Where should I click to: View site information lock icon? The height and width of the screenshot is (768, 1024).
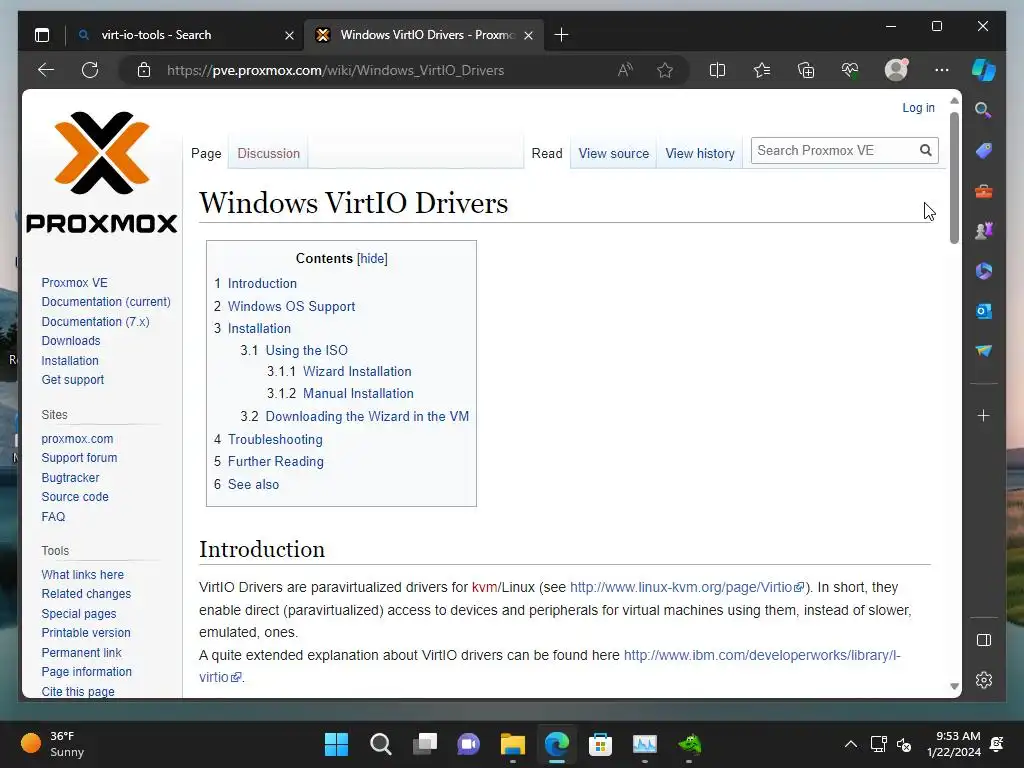(x=144, y=70)
